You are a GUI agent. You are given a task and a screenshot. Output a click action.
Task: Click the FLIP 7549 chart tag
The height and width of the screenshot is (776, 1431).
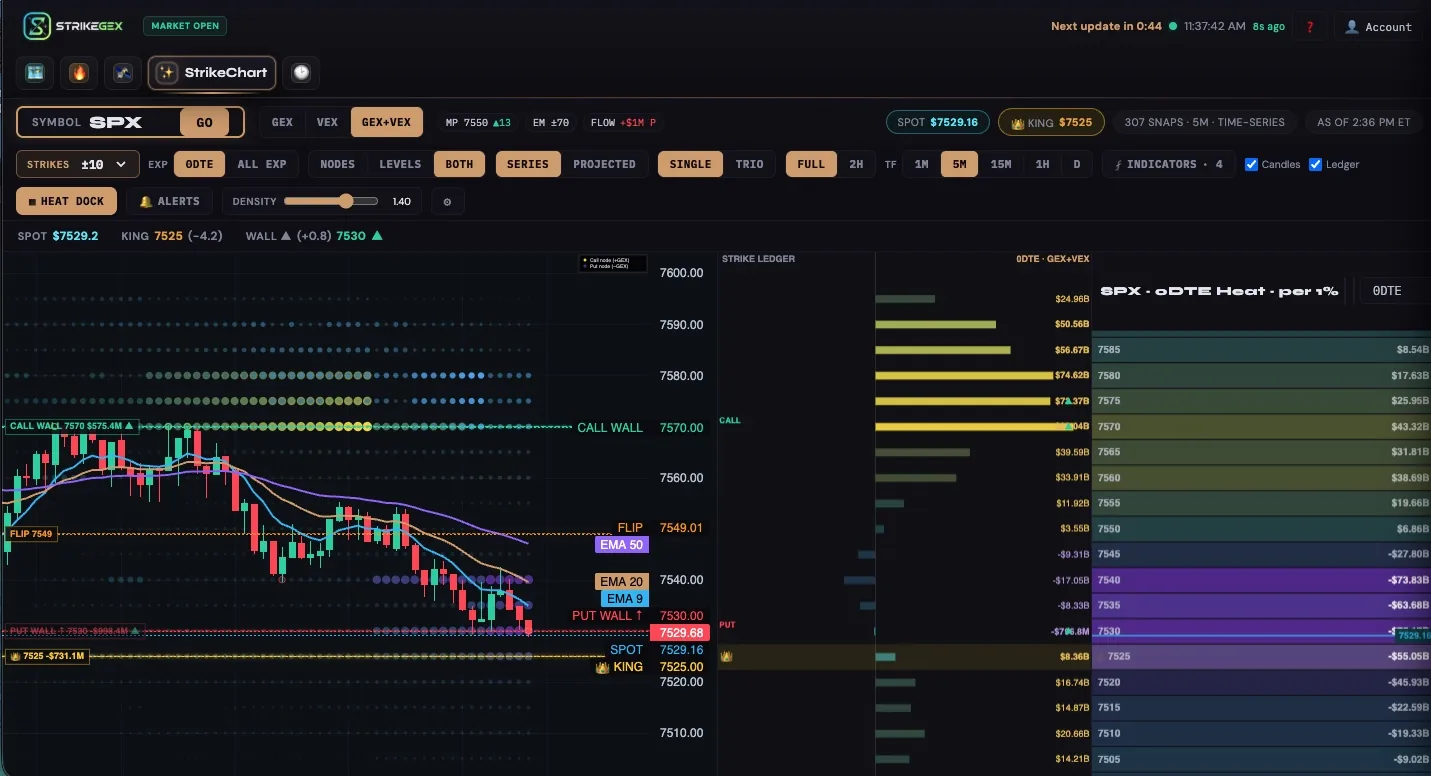click(x=30, y=534)
